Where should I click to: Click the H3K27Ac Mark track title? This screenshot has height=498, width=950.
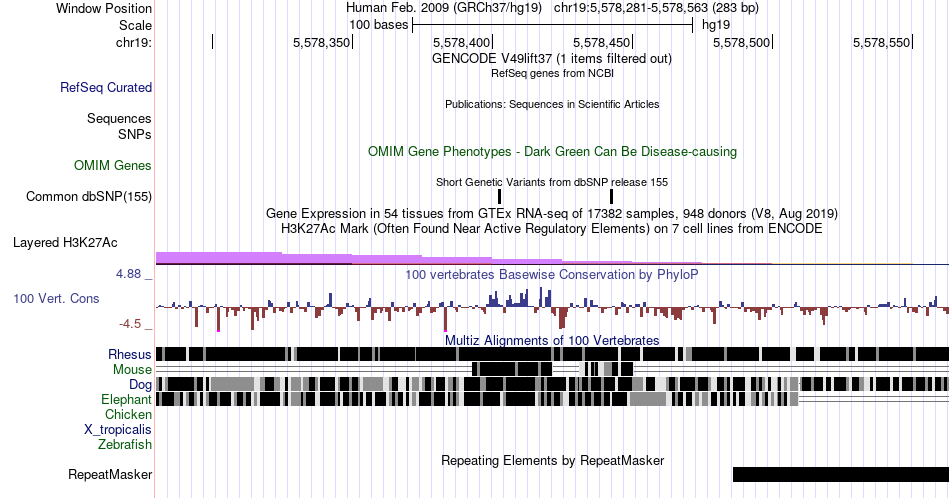coord(552,228)
